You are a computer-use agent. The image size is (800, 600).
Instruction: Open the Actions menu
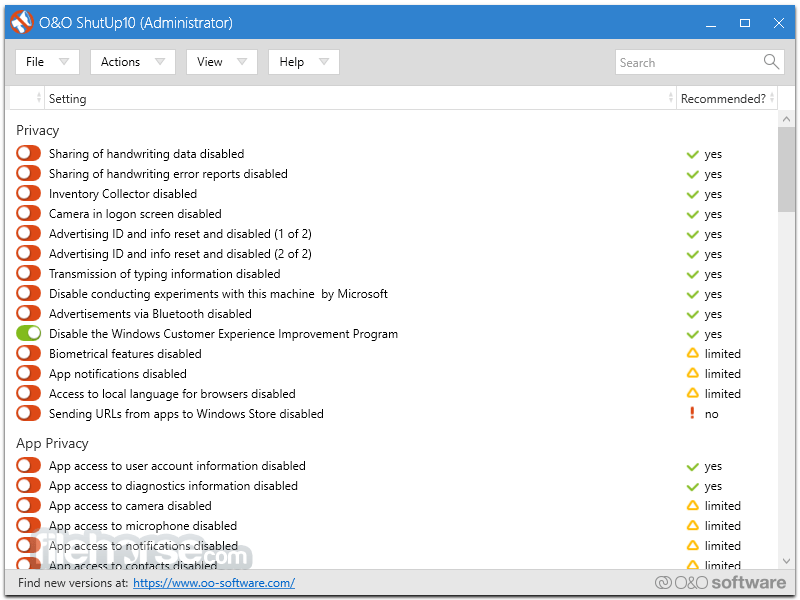click(133, 62)
